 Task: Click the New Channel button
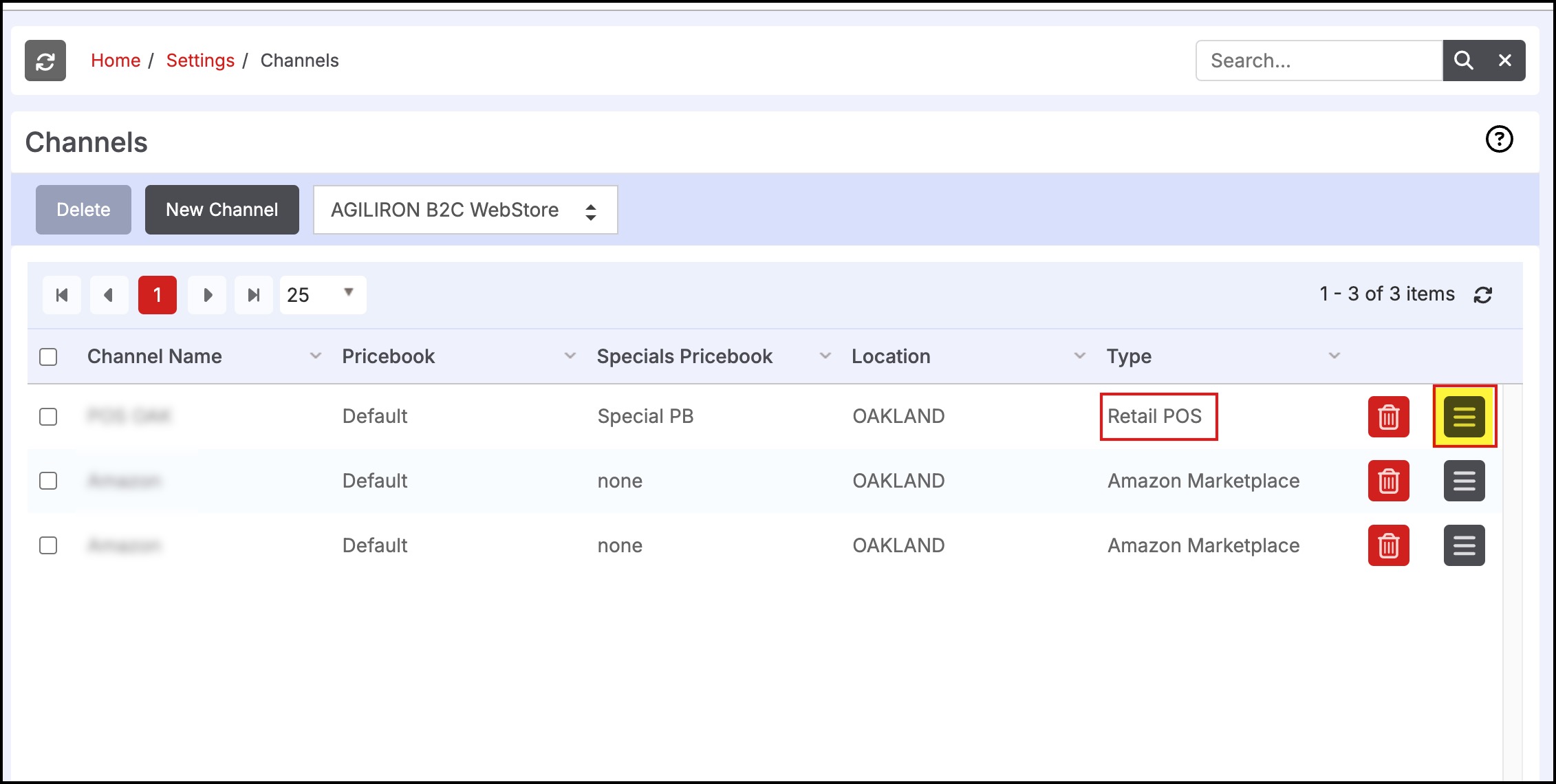click(221, 210)
